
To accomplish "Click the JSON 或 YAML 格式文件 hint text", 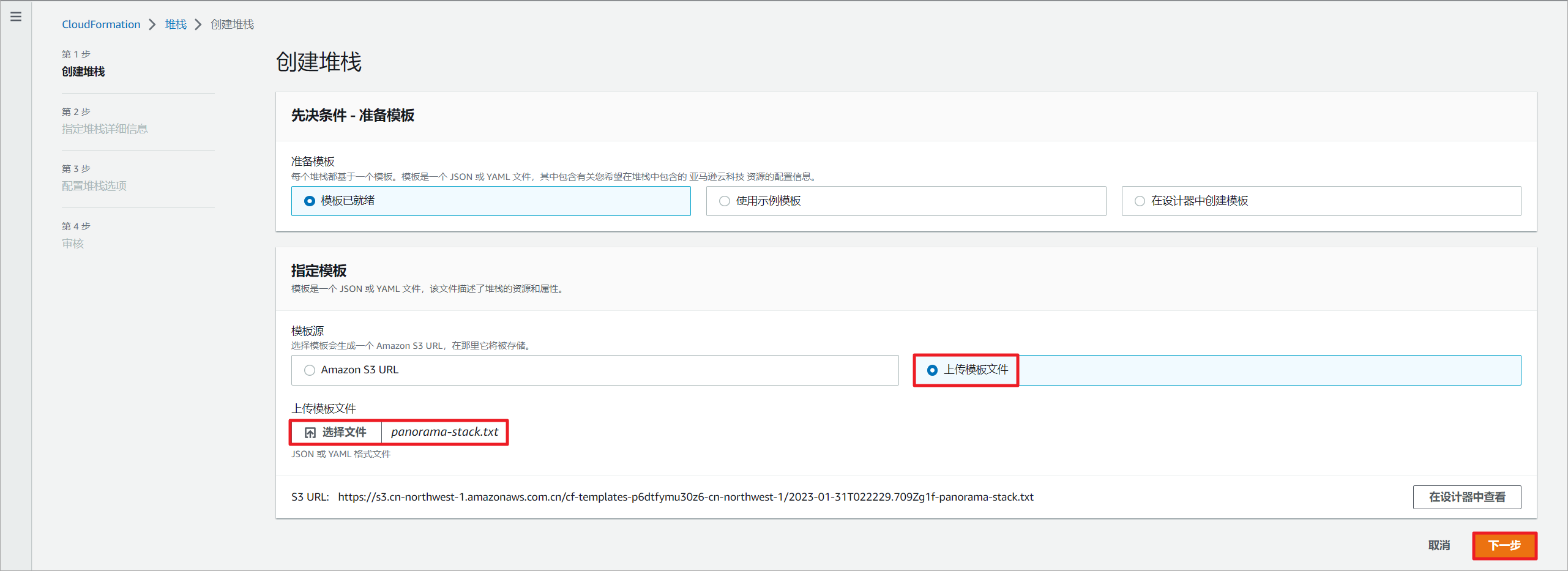I will pos(341,454).
